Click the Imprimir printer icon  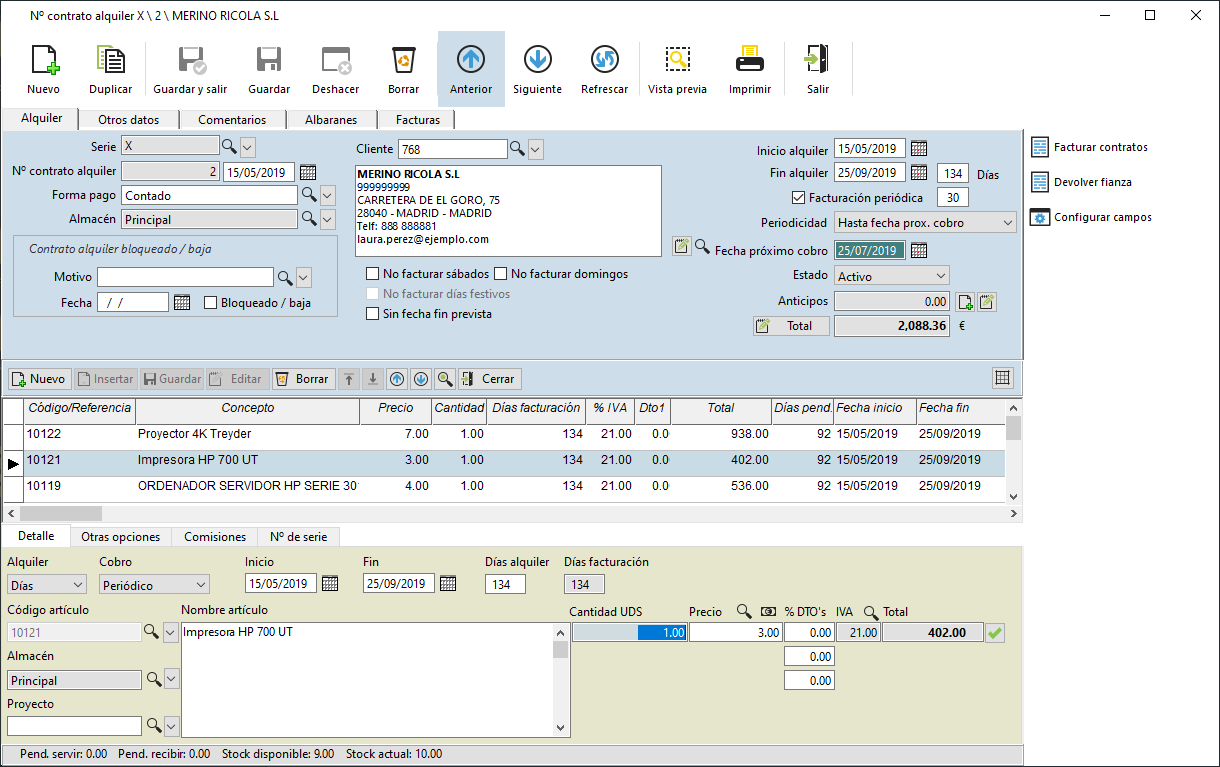749,61
